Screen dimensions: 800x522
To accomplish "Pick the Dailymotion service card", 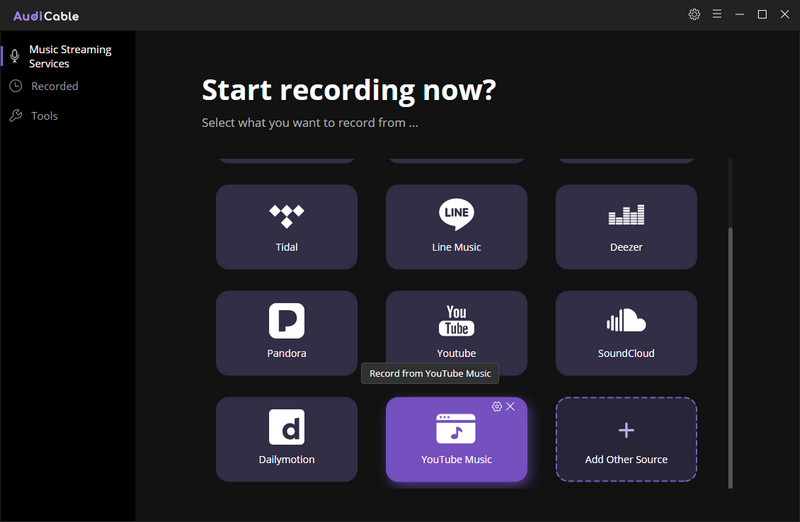I will coord(287,439).
